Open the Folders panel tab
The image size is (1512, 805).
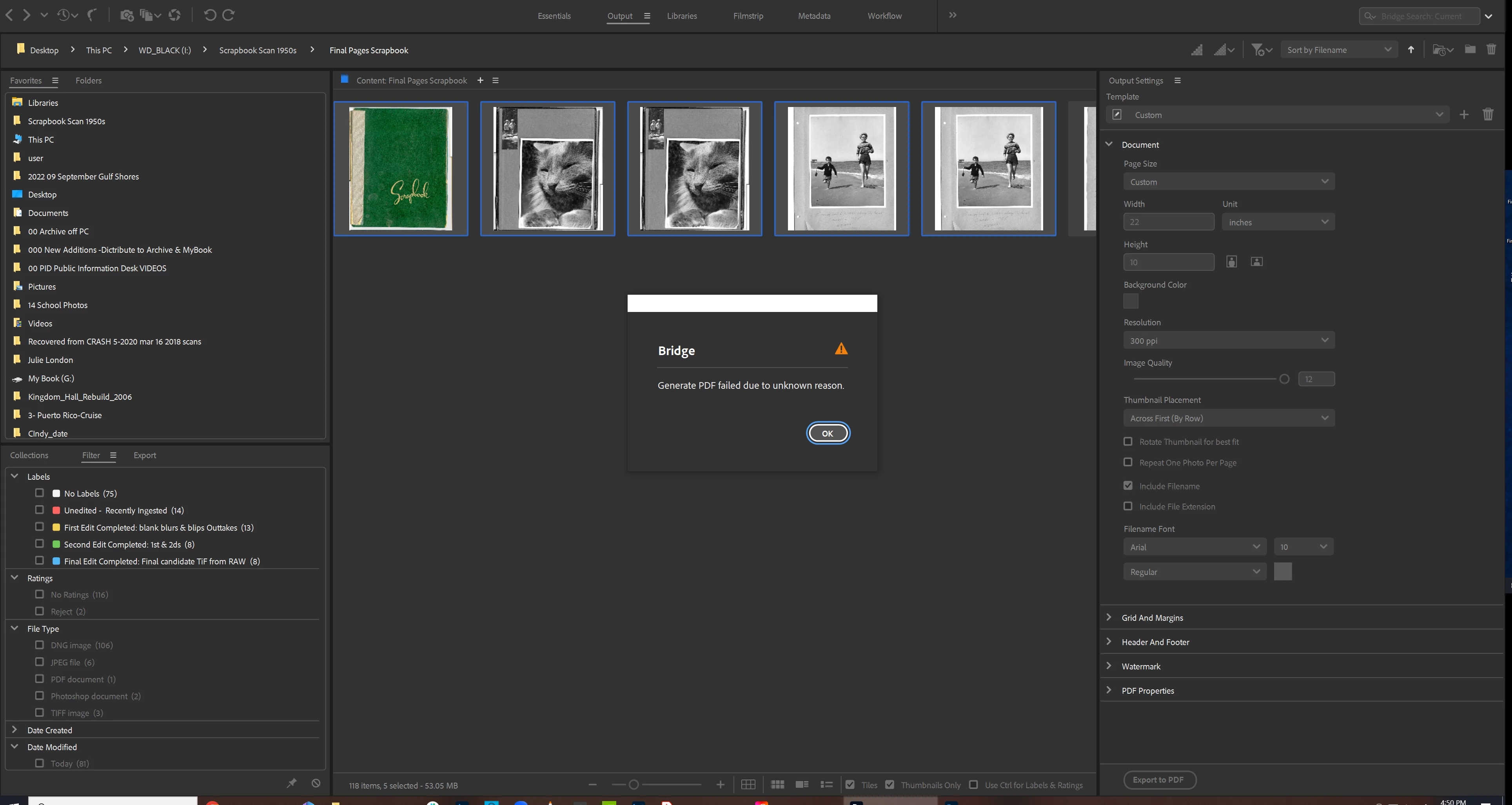tap(89, 80)
